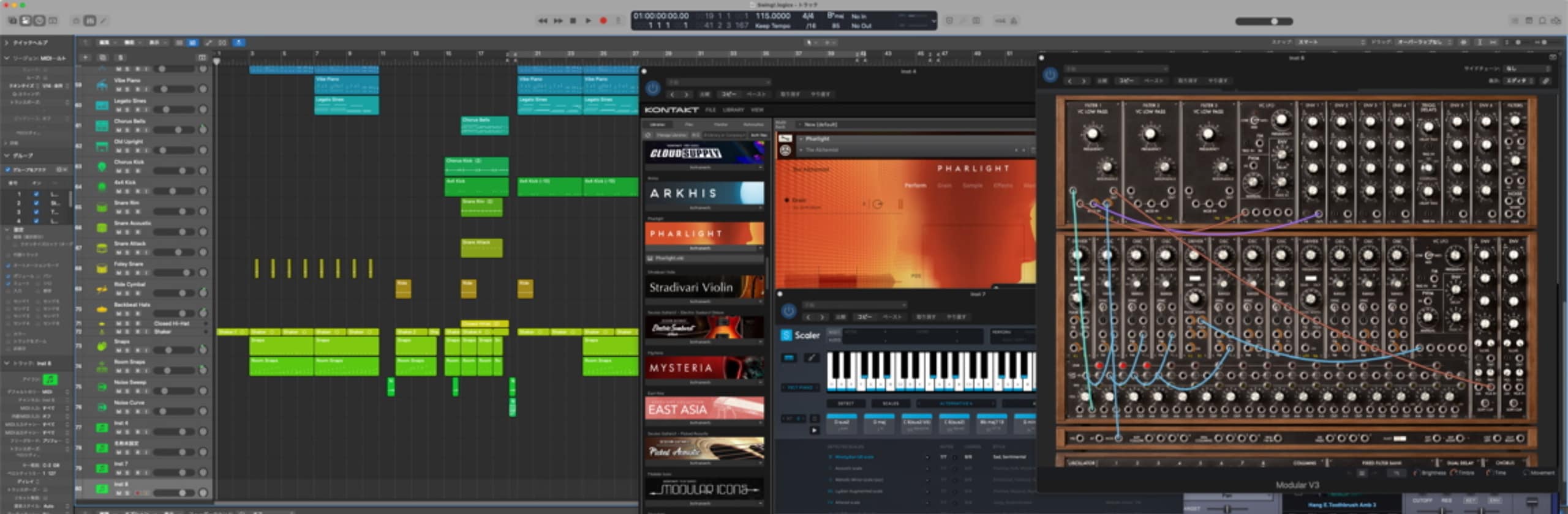This screenshot has height=514, width=1568.
Task: Mute the Vibe Piano track
Action: point(119,89)
